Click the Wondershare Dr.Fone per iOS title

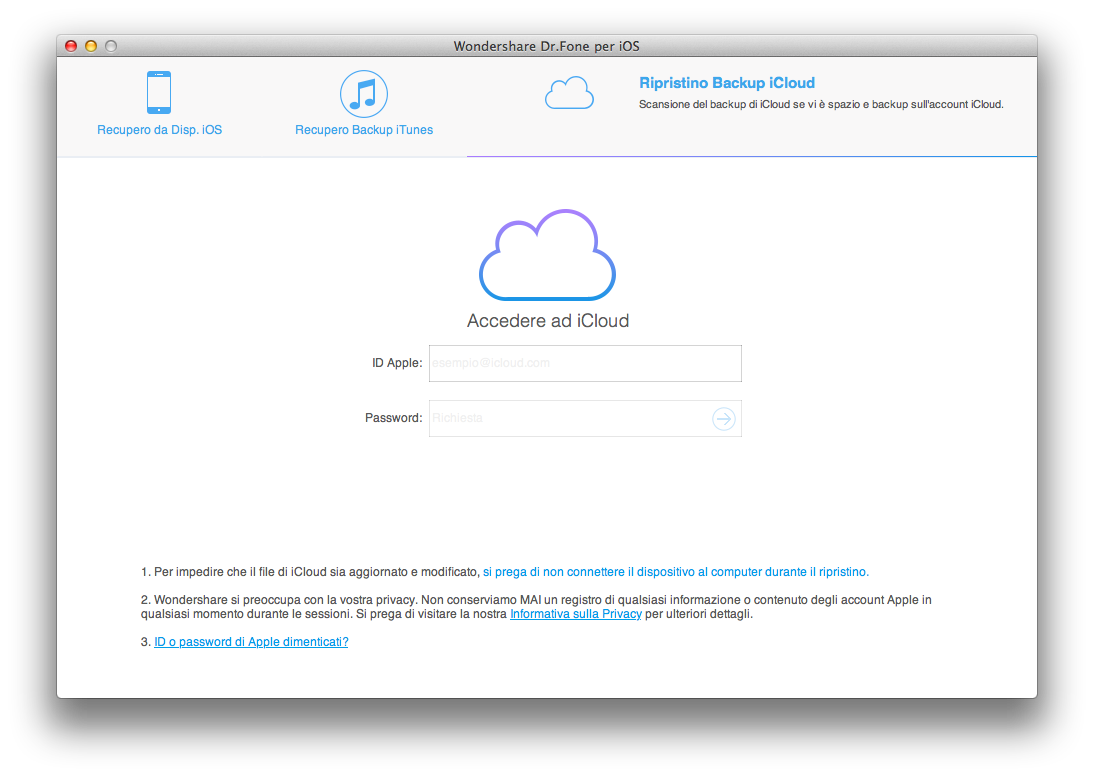coord(546,46)
